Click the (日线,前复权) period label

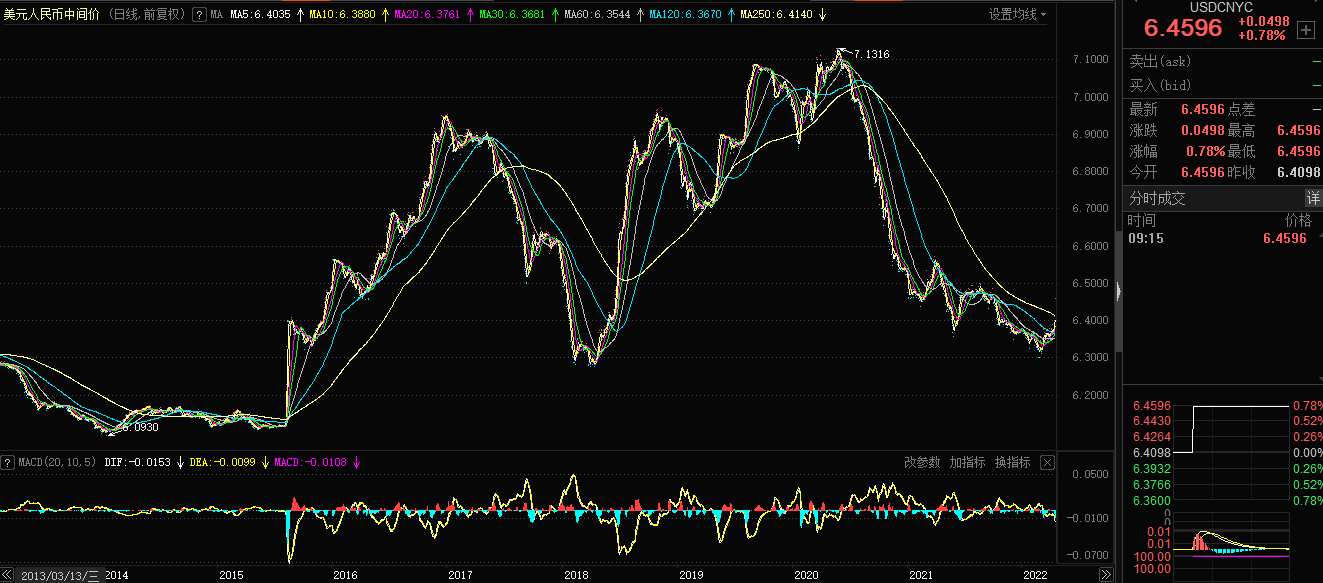point(146,15)
